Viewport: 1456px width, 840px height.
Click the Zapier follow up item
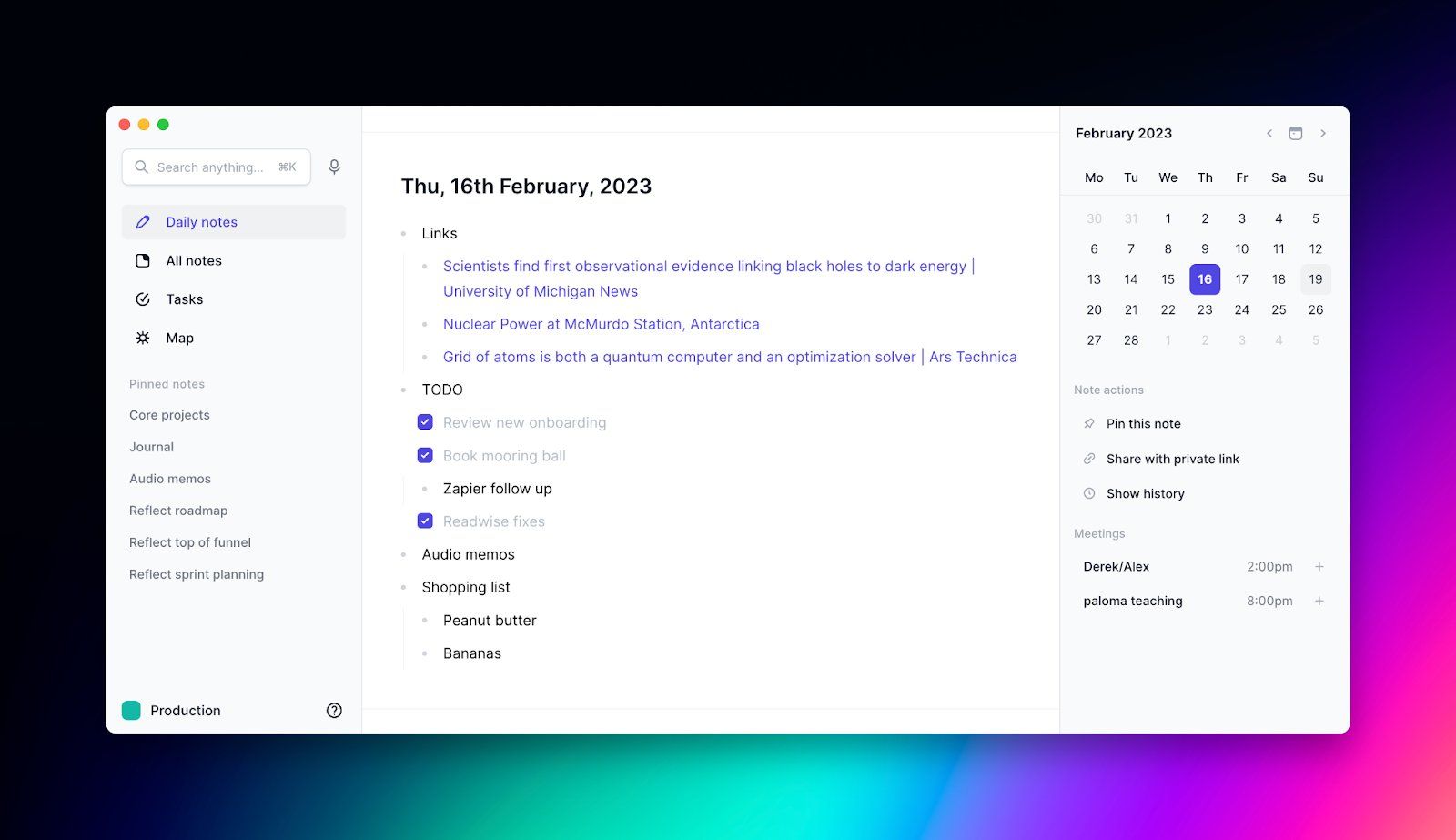pos(498,489)
